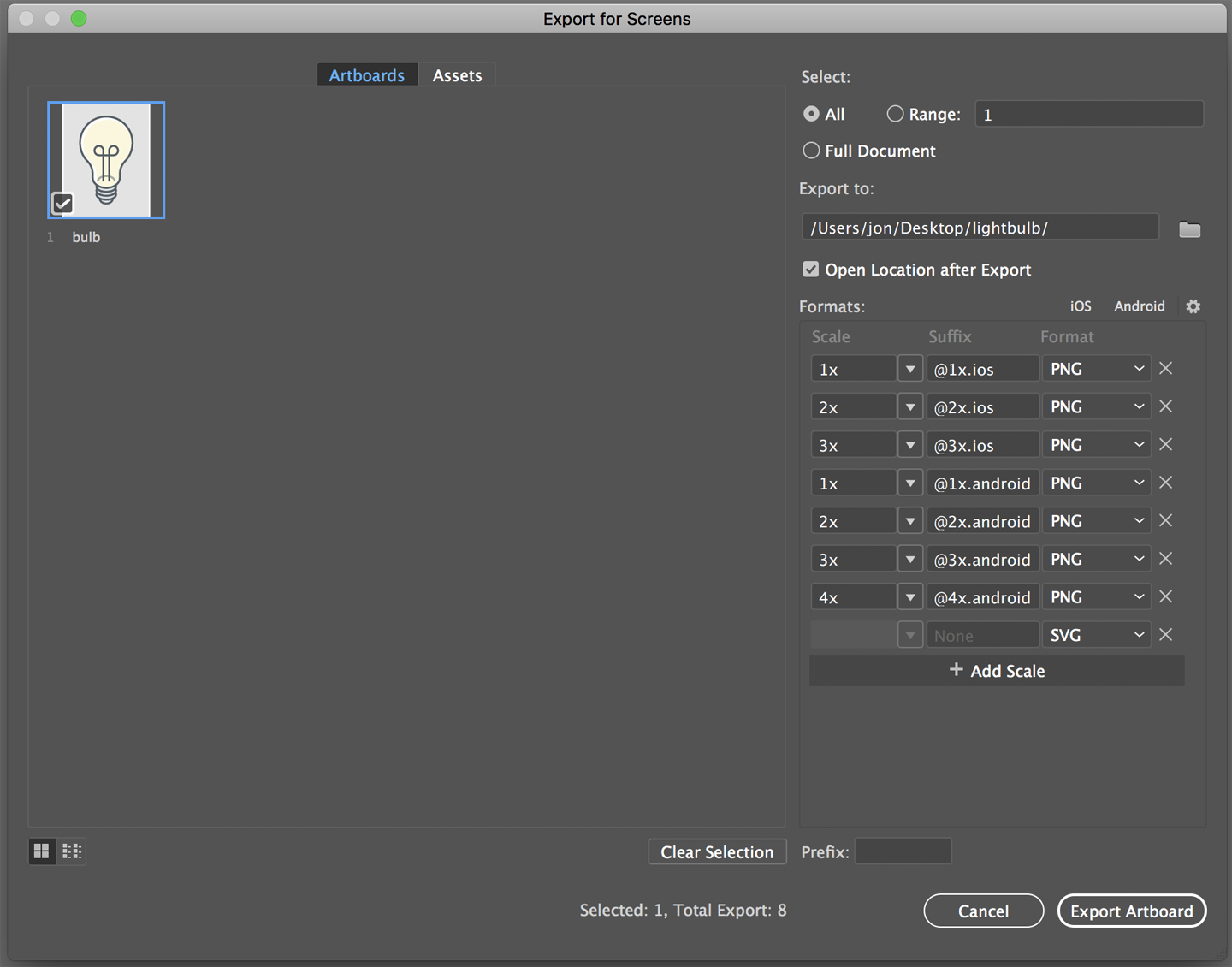Switch to the Assets tab
1232x967 pixels.
457,74
